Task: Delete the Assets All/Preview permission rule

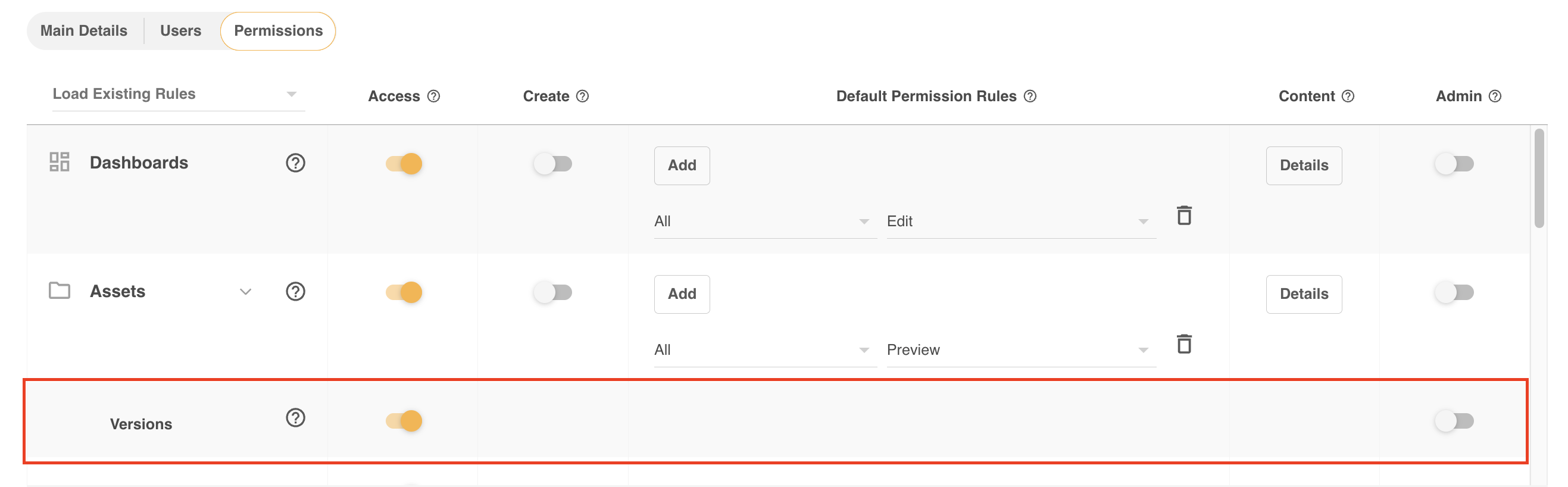Action: pos(1184,344)
